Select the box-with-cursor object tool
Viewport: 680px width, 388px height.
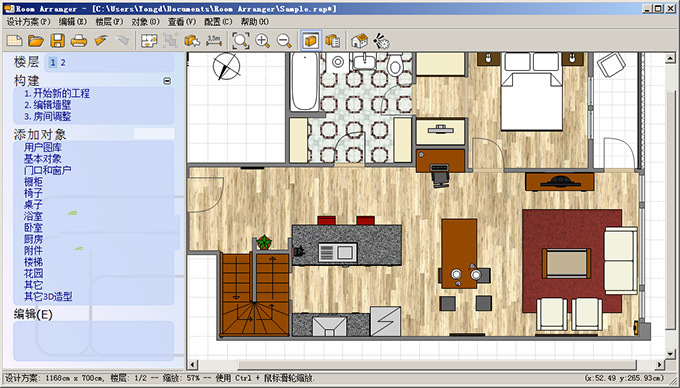point(192,41)
